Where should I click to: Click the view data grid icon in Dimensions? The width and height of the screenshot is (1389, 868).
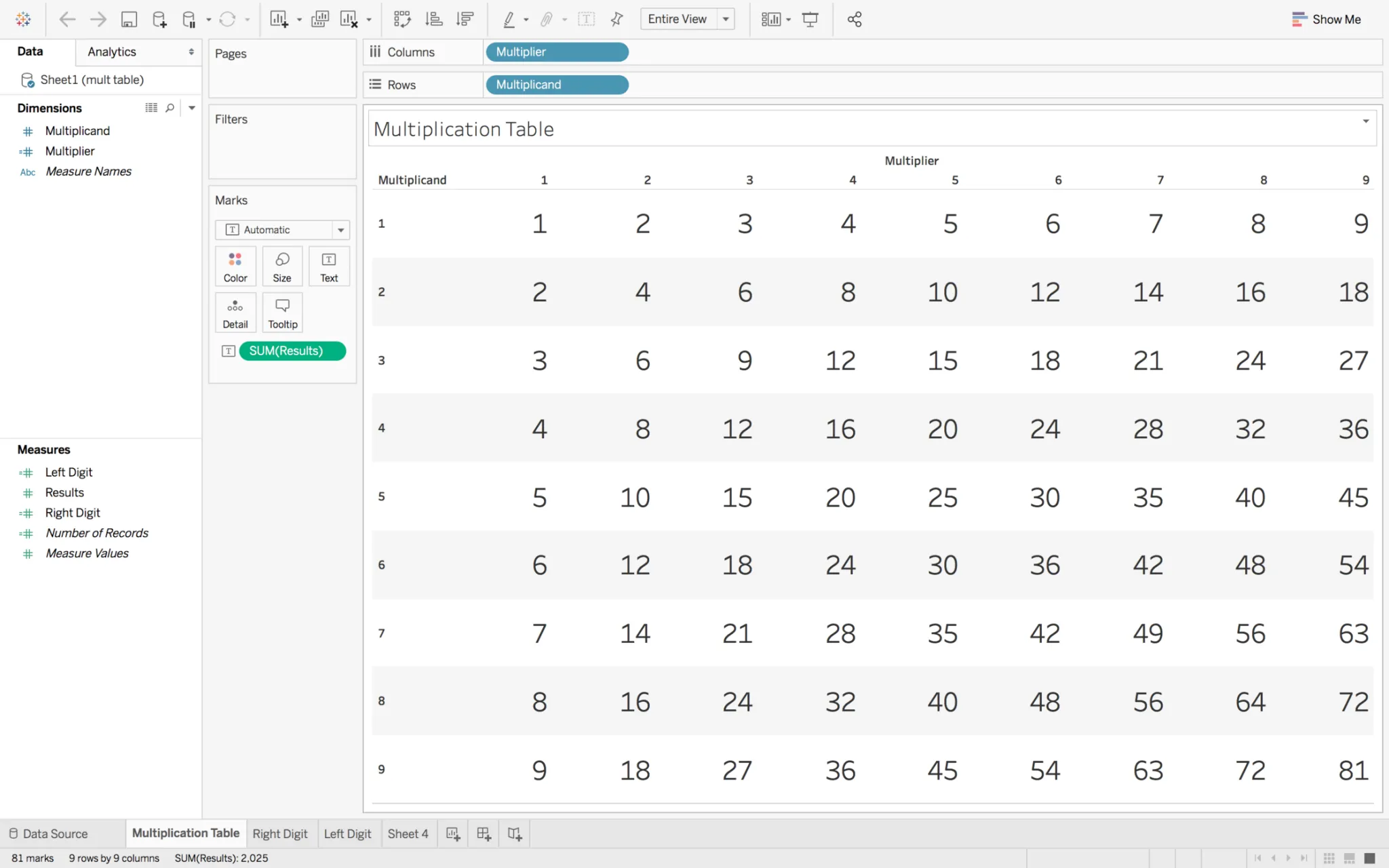pyautogui.click(x=151, y=108)
